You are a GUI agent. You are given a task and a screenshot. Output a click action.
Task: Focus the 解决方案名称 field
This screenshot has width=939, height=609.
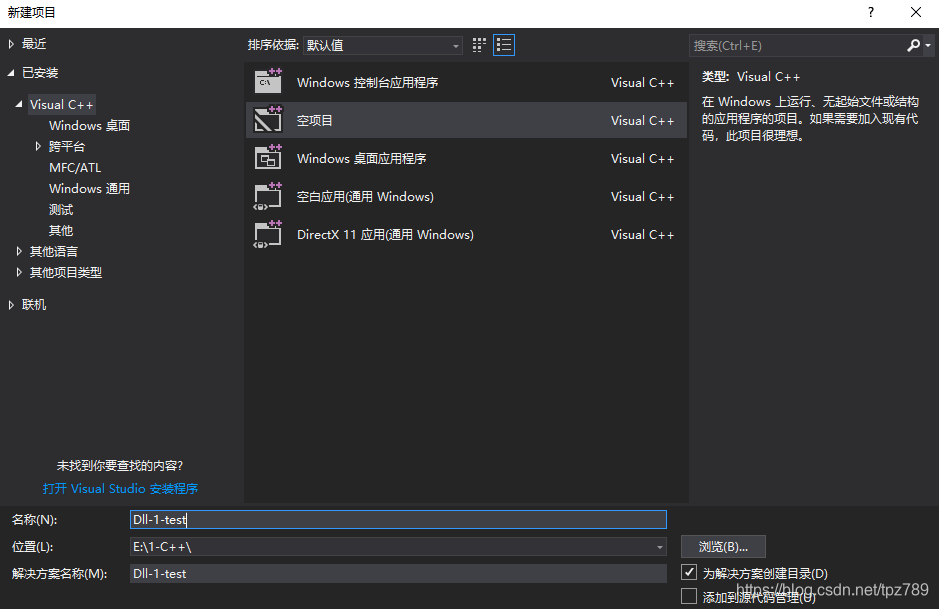click(398, 573)
